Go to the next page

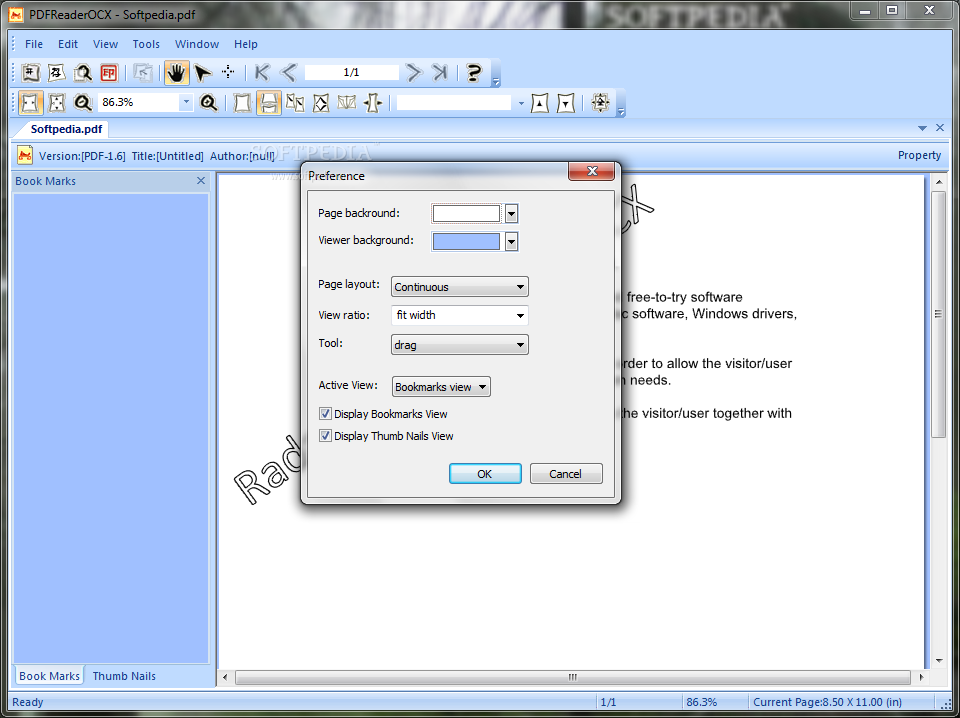point(414,73)
